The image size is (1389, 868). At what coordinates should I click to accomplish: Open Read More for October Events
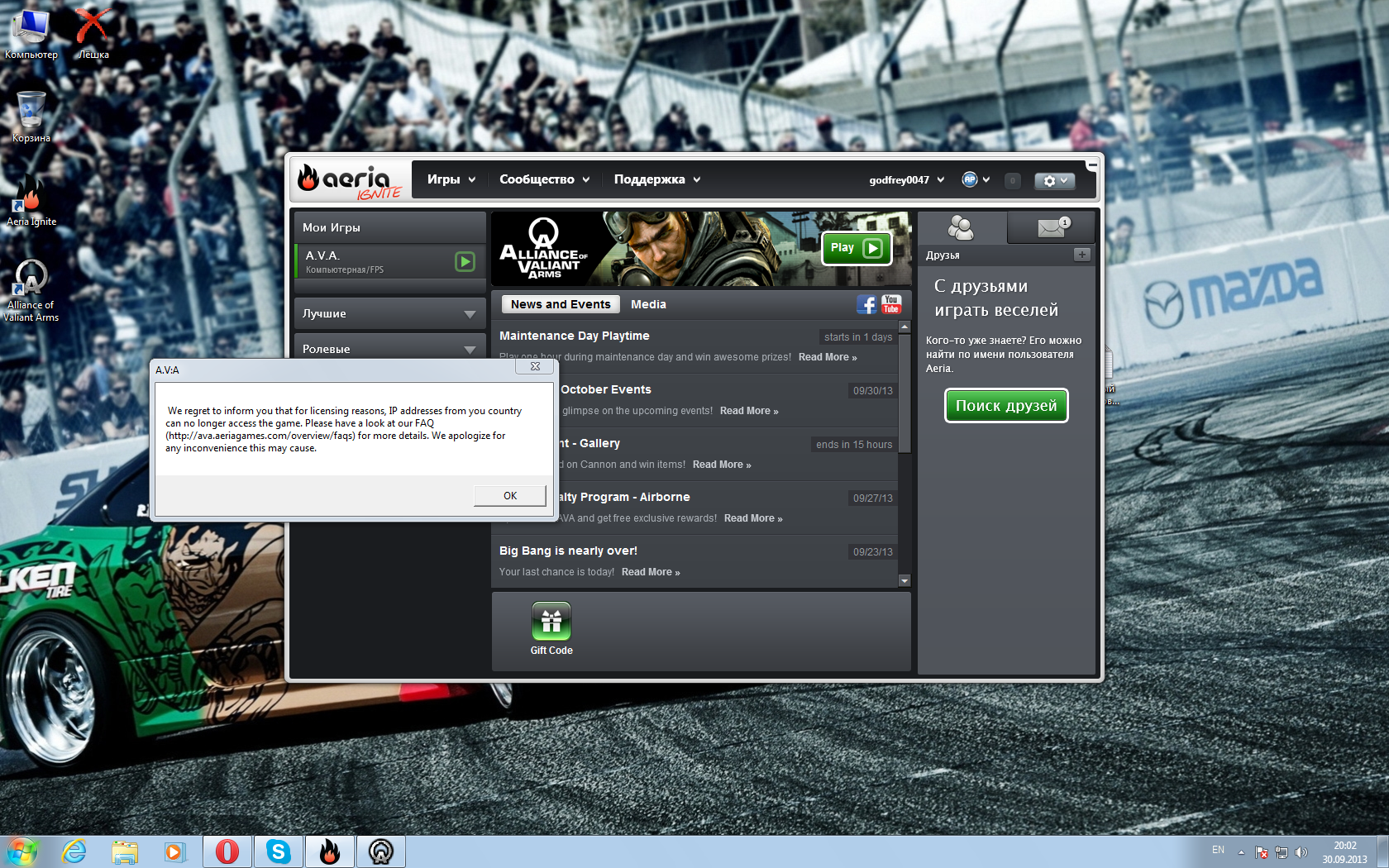click(x=749, y=411)
